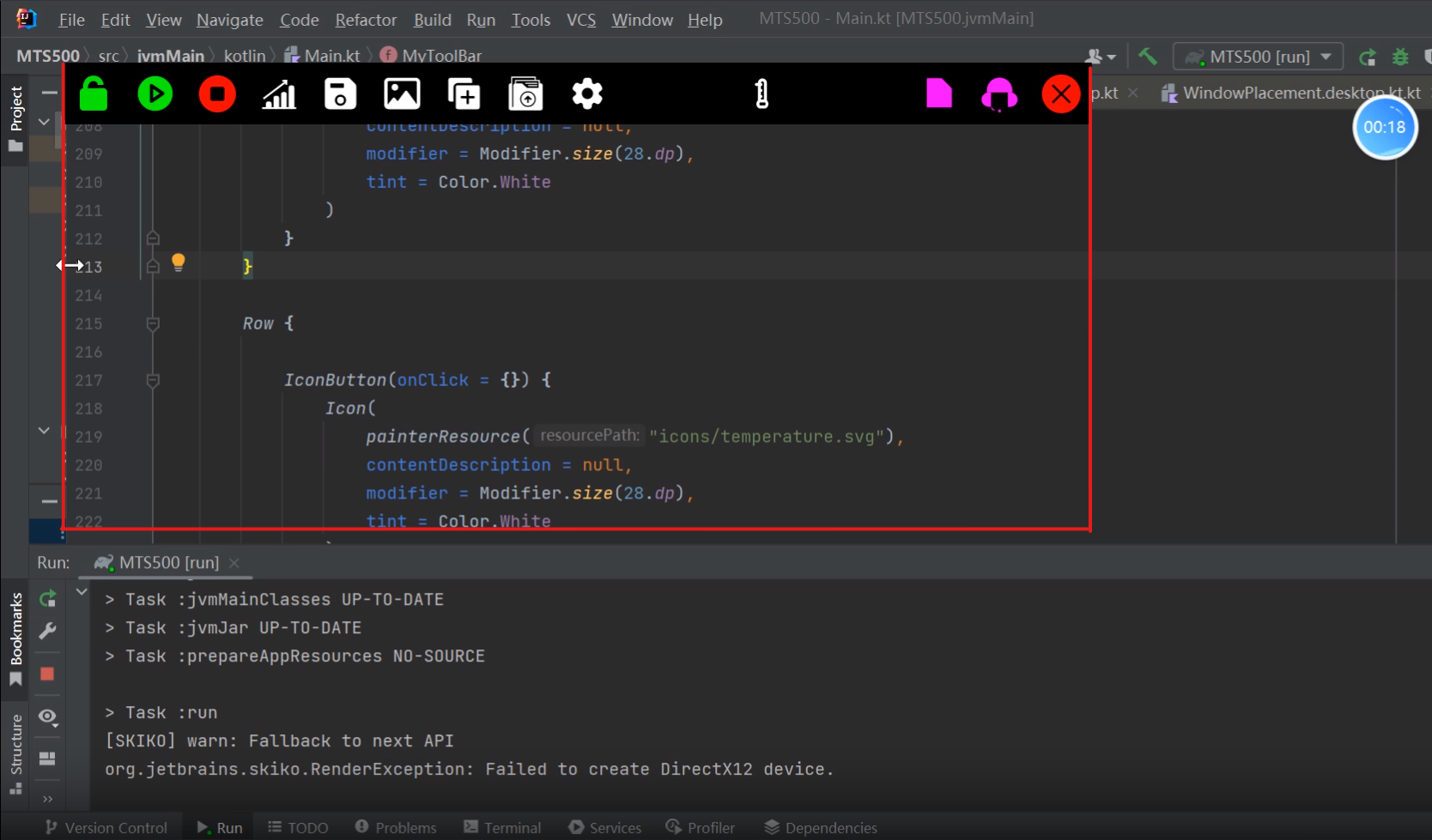The height and width of the screenshot is (840, 1432).
Task: Click the pink headphones icon
Action: coord(998,94)
